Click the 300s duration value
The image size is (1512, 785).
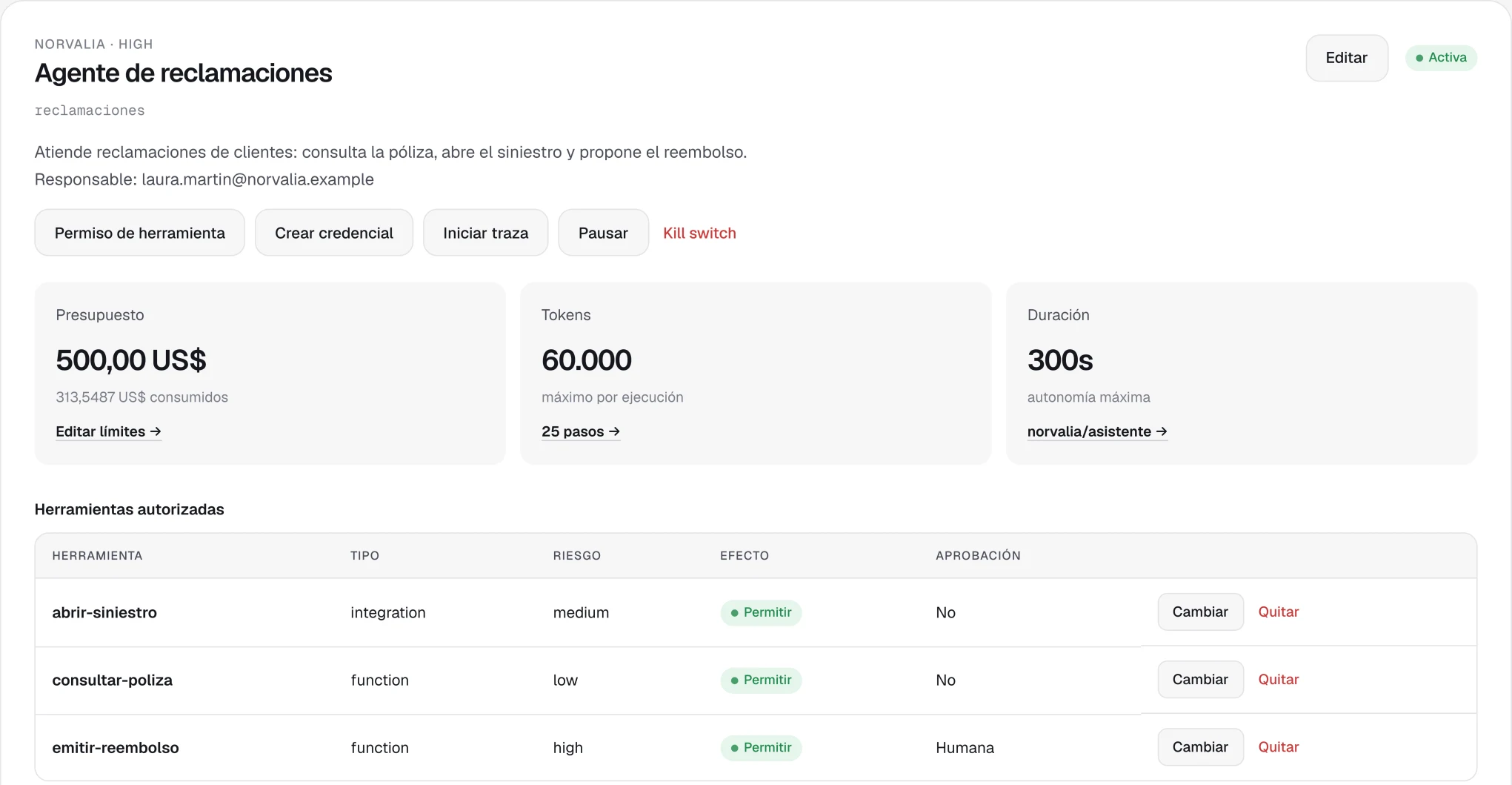[x=1060, y=360]
